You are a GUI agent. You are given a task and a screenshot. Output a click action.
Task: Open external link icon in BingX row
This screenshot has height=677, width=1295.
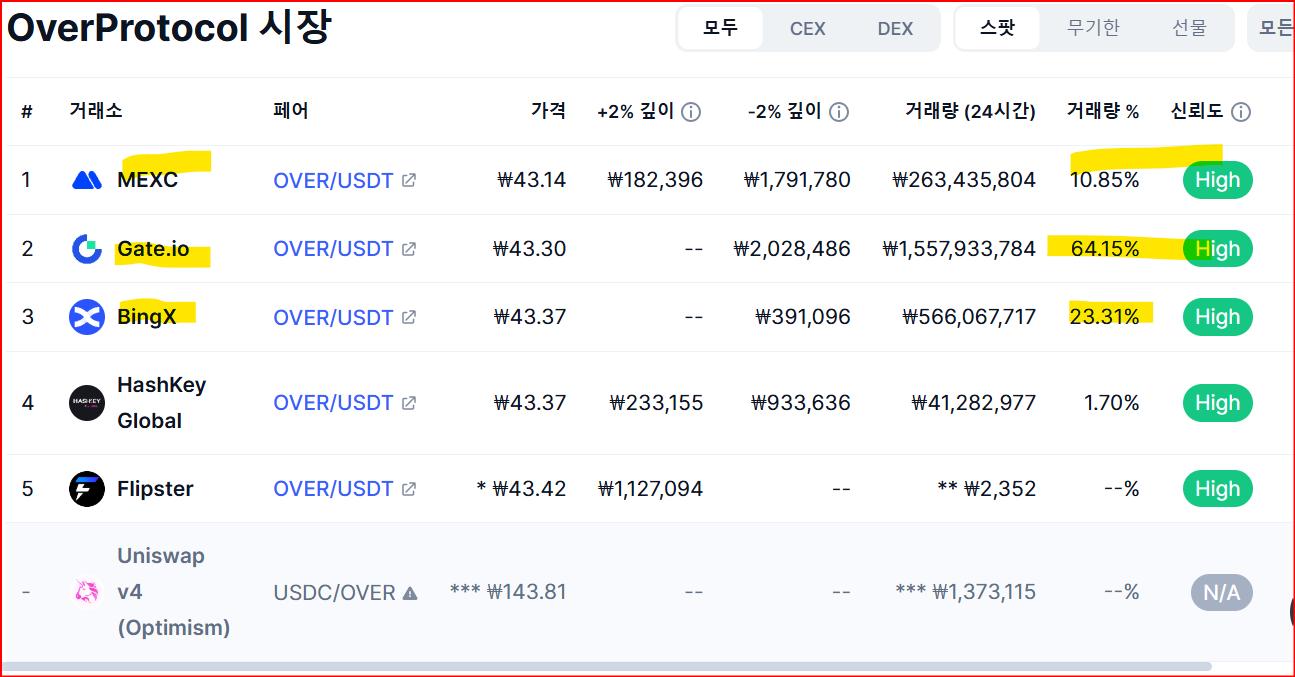[409, 317]
